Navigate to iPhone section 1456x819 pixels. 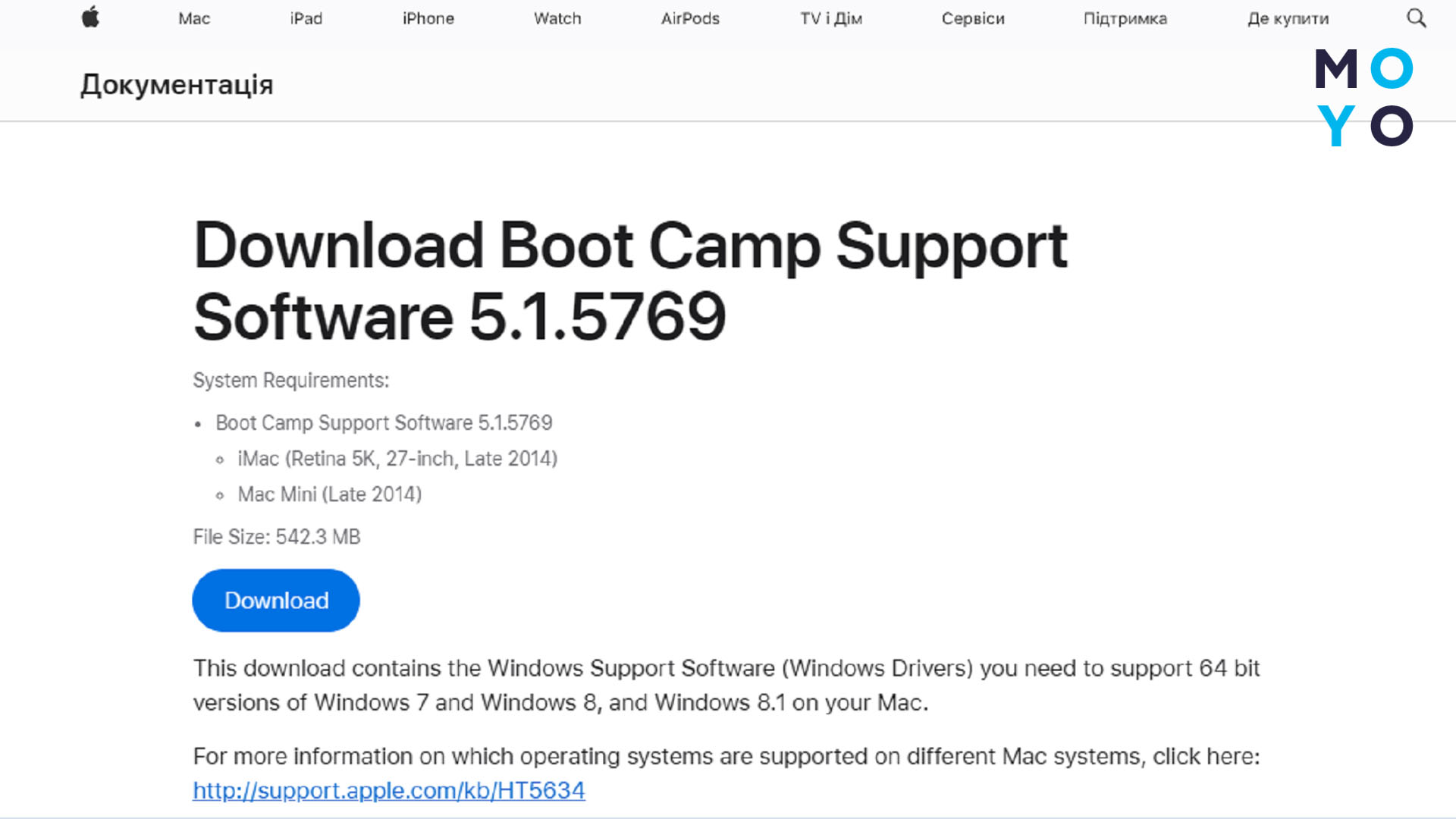click(427, 18)
